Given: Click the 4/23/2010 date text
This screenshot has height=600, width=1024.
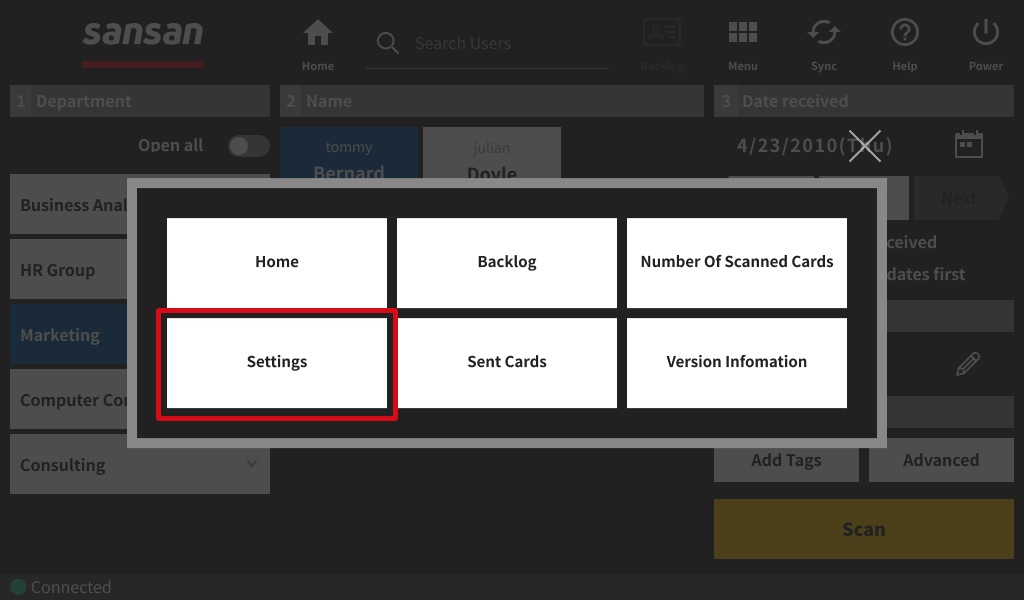Looking at the screenshot, I should [x=814, y=145].
